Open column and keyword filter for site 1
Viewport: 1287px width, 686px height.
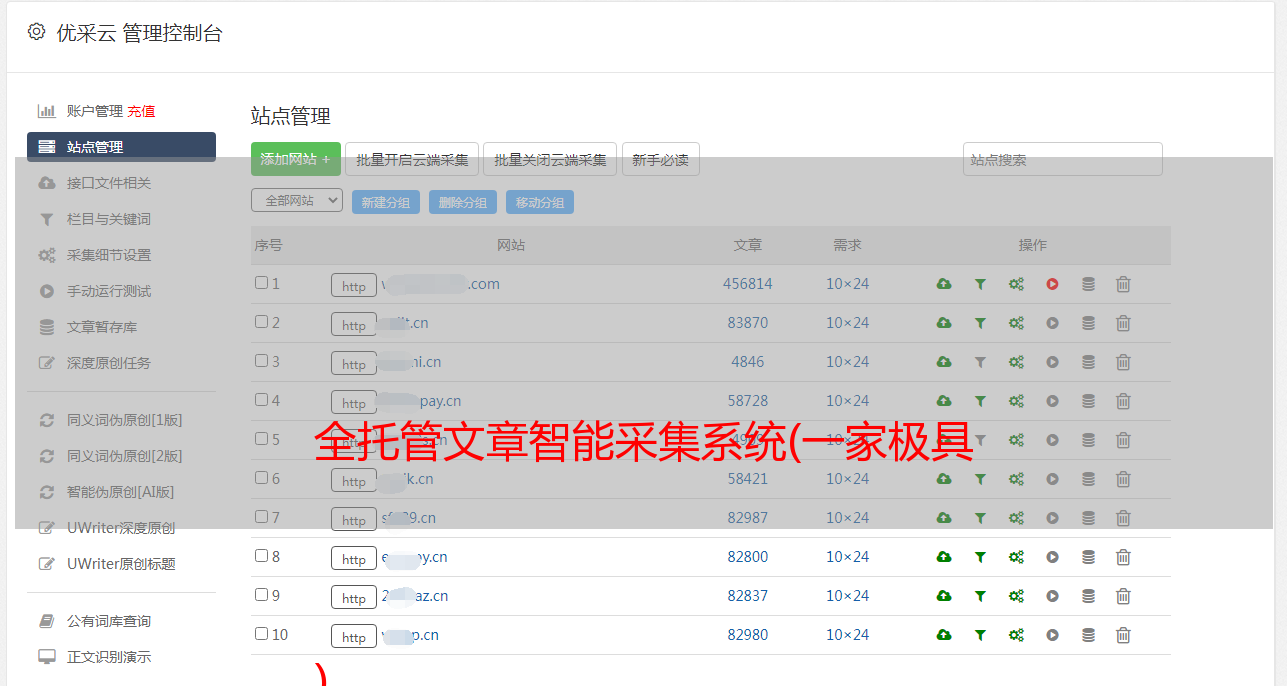point(980,284)
